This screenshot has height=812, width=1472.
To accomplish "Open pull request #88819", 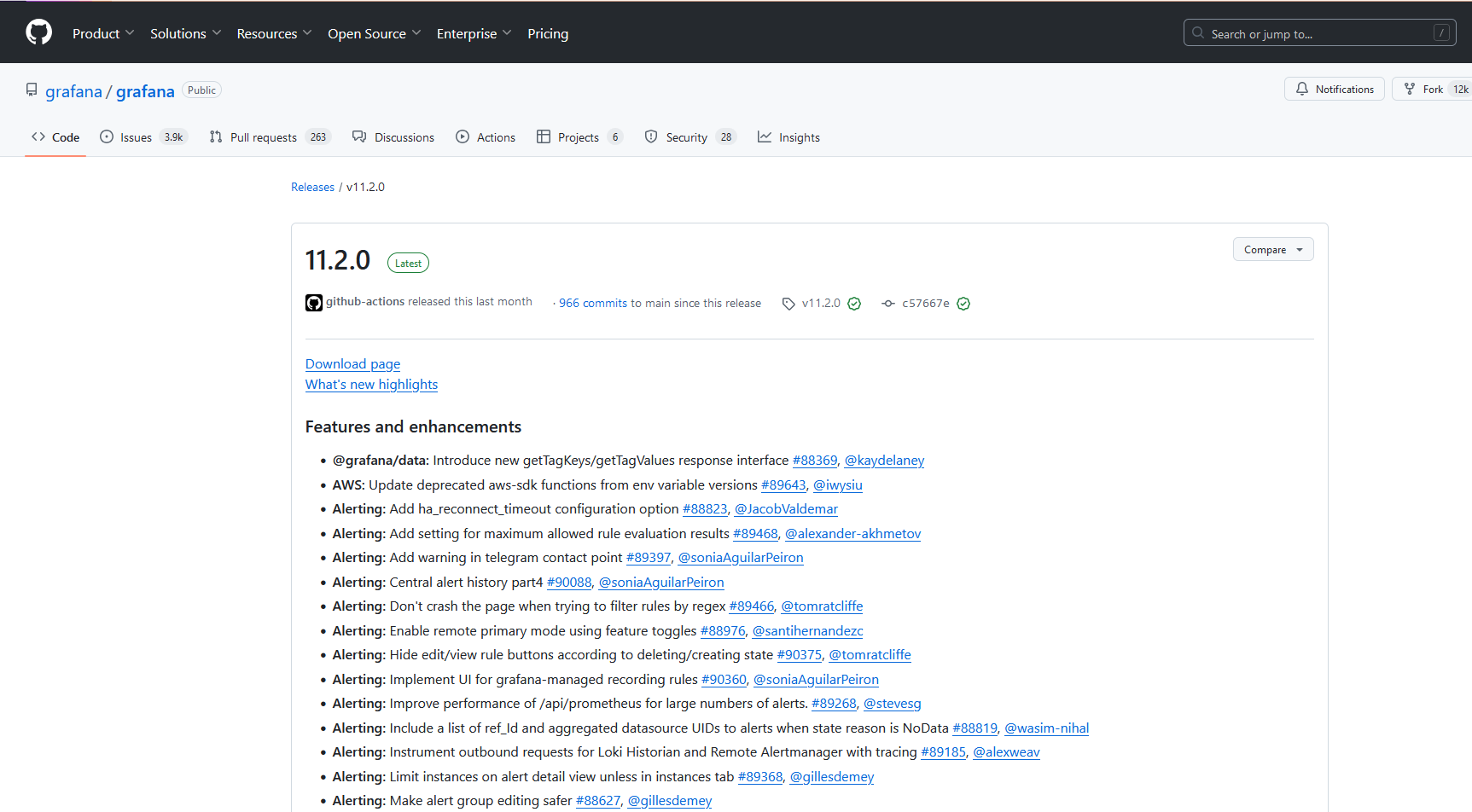I will [x=975, y=728].
